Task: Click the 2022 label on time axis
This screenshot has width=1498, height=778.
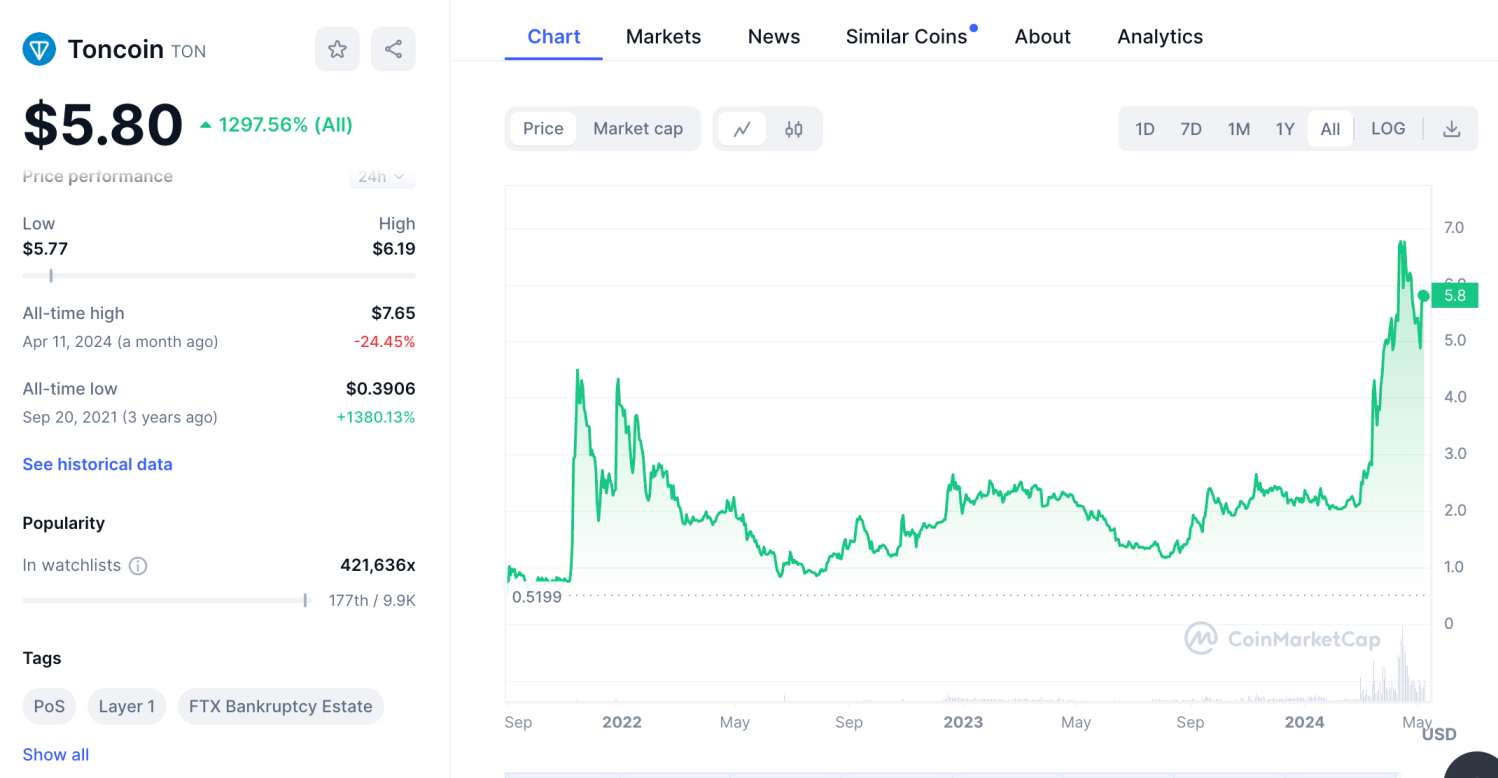Action: (x=622, y=722)
